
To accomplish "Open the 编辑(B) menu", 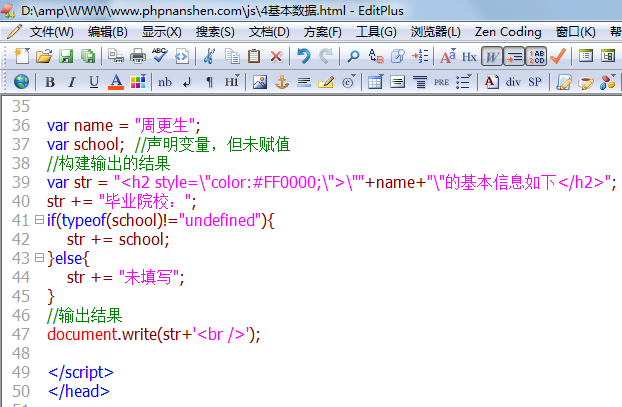I will point(108,32).
